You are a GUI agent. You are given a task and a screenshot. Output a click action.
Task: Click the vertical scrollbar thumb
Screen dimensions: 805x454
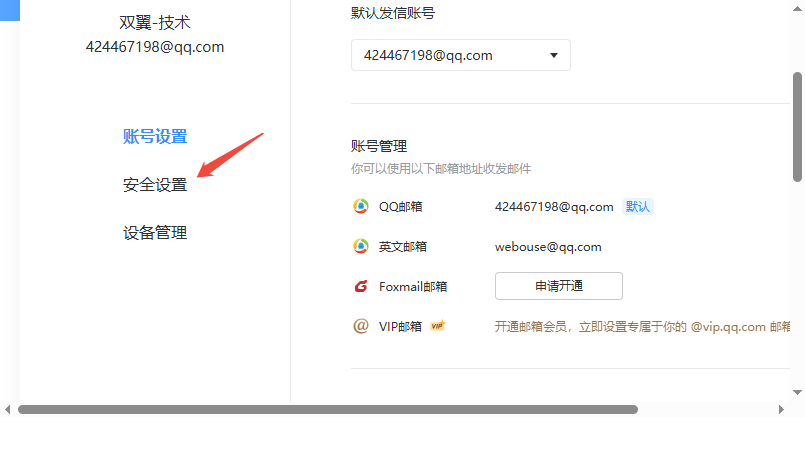[x=797, y=127]
